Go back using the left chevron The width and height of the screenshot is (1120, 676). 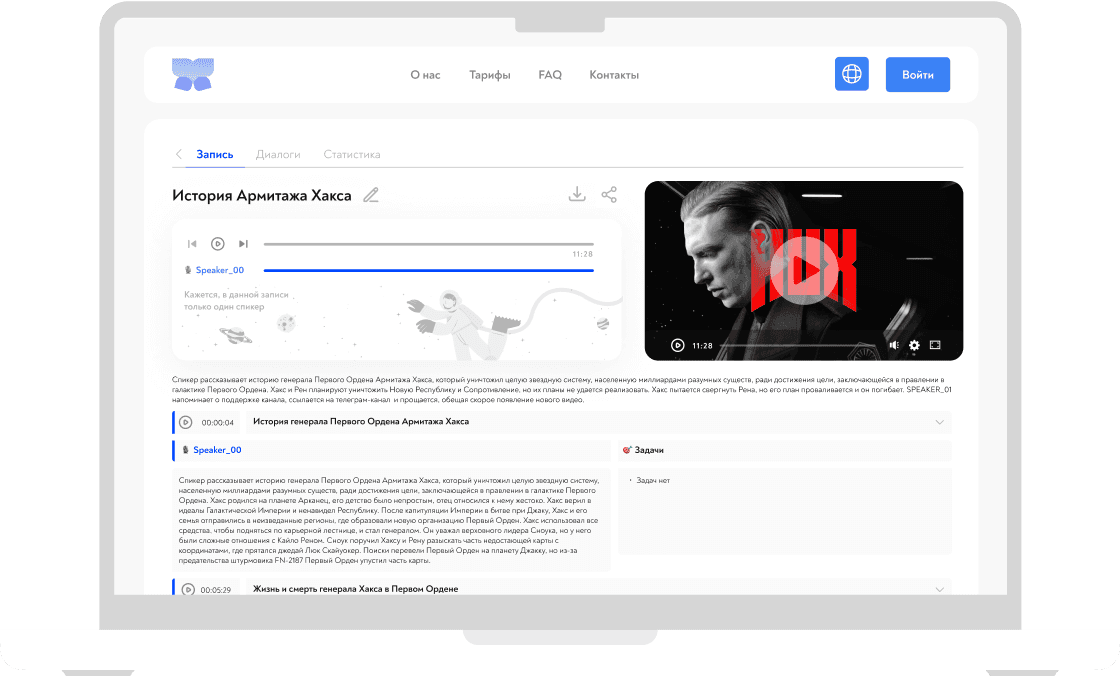pyautogui.click(x=179, y=155)
